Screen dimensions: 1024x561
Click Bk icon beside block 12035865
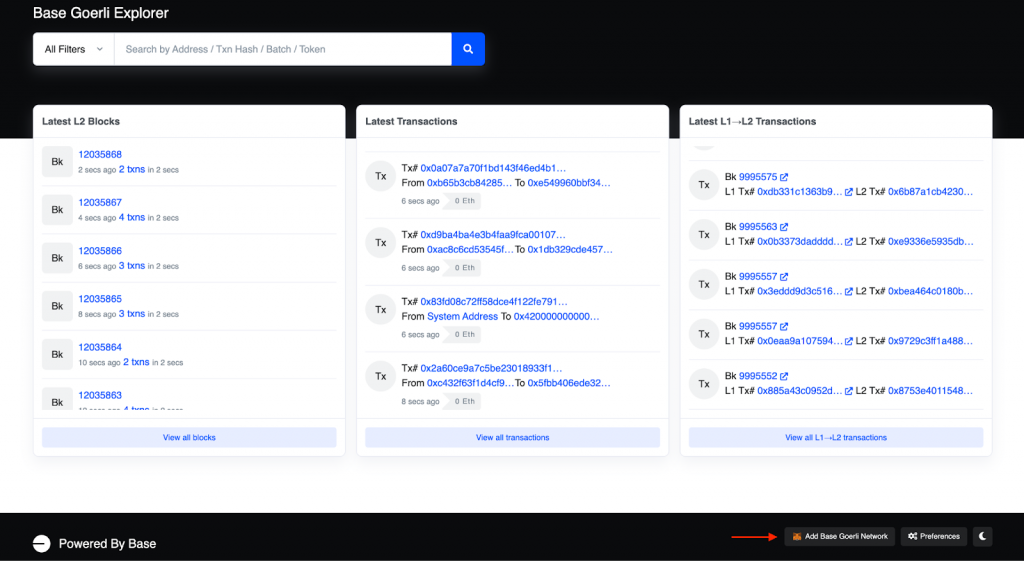[x=57, y=306]
